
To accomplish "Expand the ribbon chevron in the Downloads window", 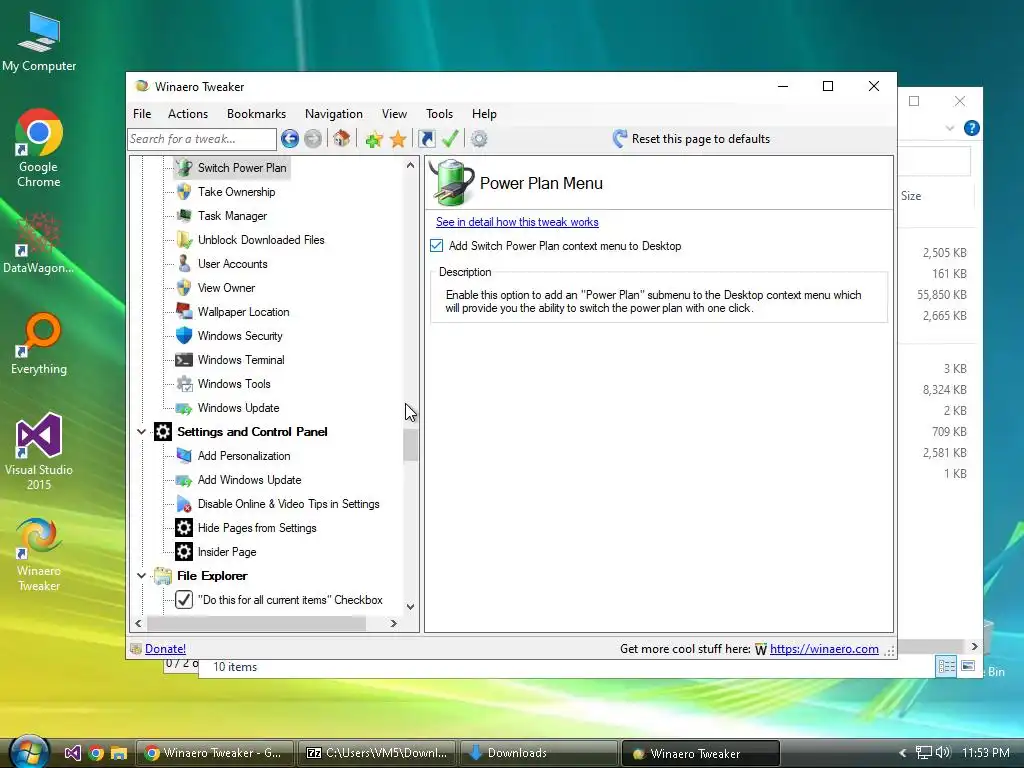I will click(950, 128).
